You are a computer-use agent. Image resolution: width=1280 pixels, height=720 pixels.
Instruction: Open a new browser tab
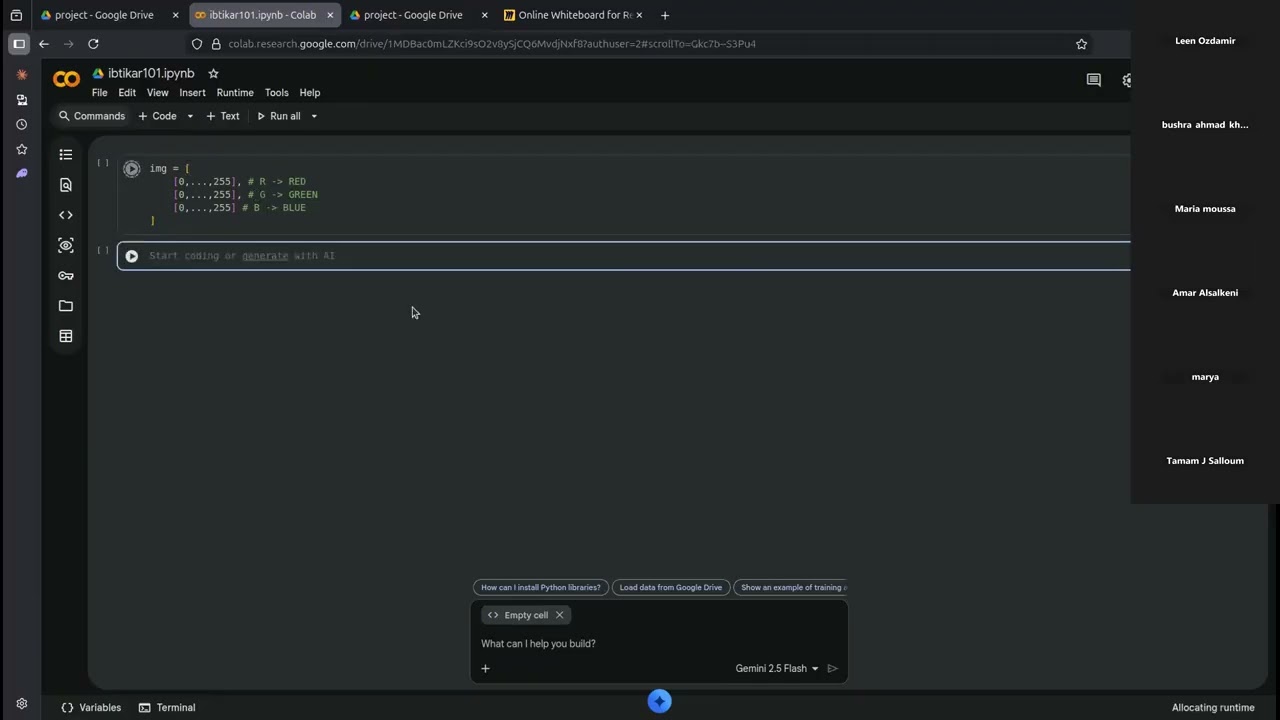(x=665, y=15)
